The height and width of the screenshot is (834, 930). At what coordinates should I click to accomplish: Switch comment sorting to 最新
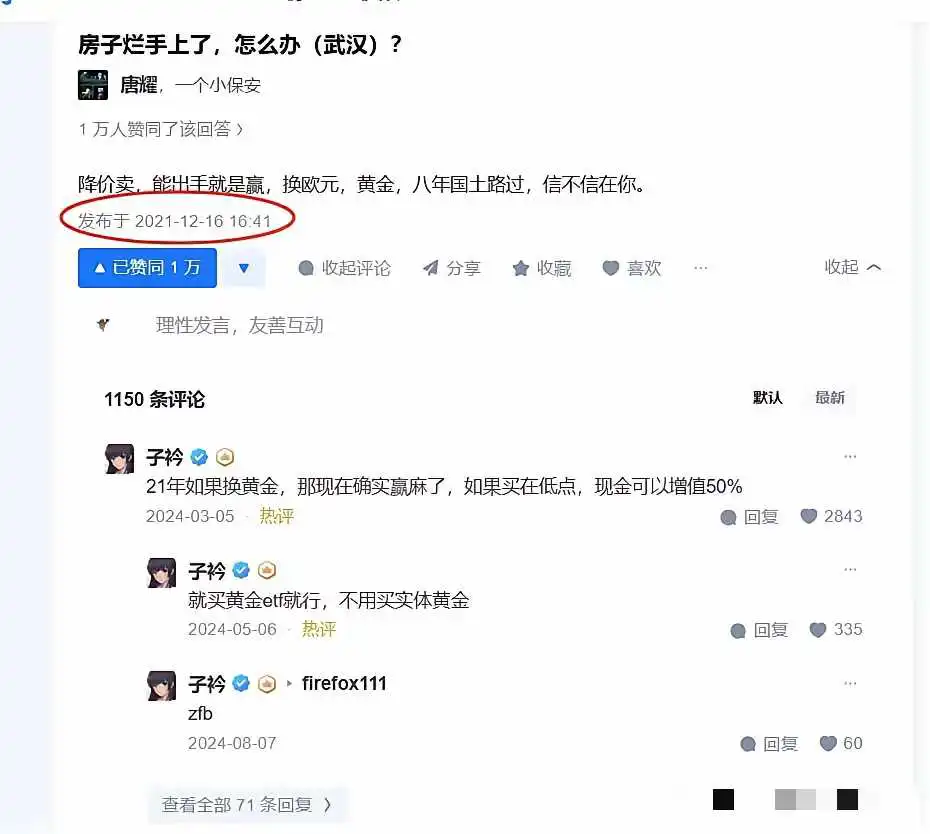click(x=830, y=397)
